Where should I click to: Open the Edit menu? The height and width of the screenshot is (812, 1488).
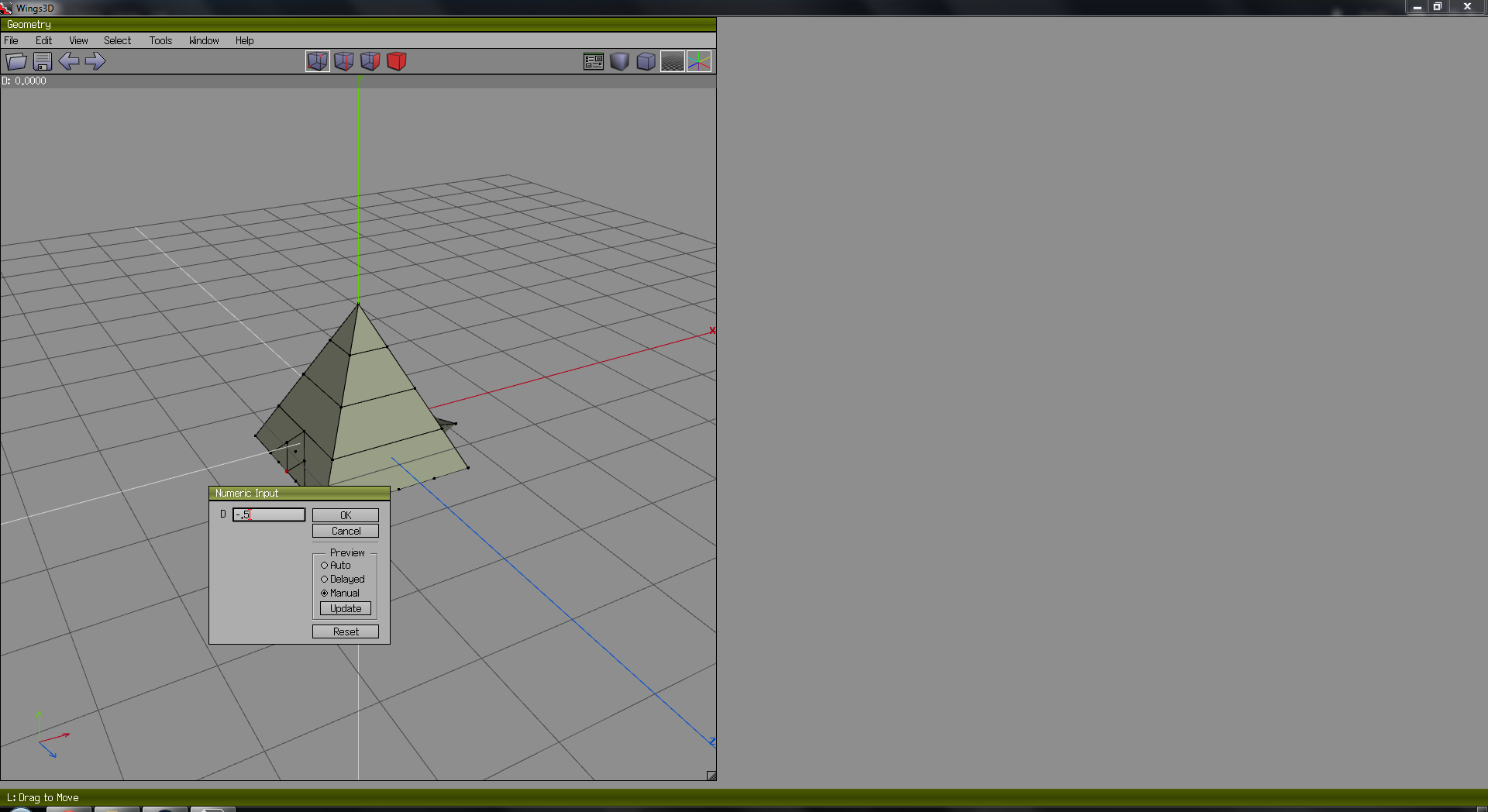[x=44, y=40]
